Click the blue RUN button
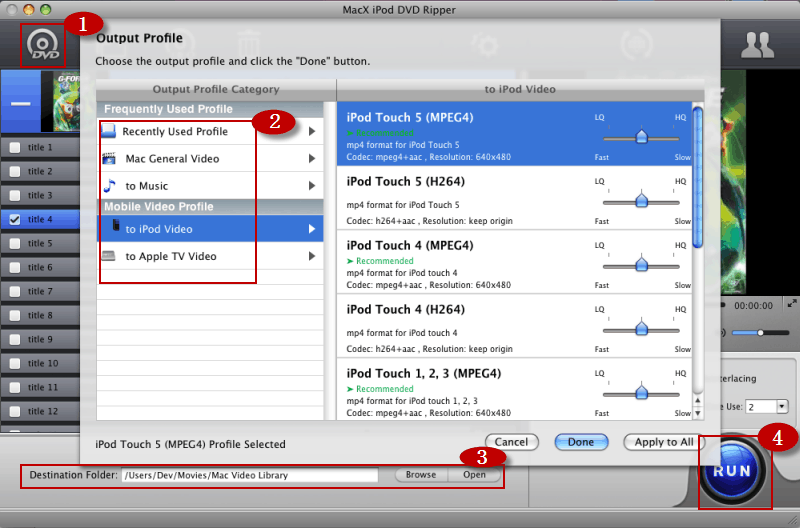Screen dimensions: 800x528 [x=732, y=470]
